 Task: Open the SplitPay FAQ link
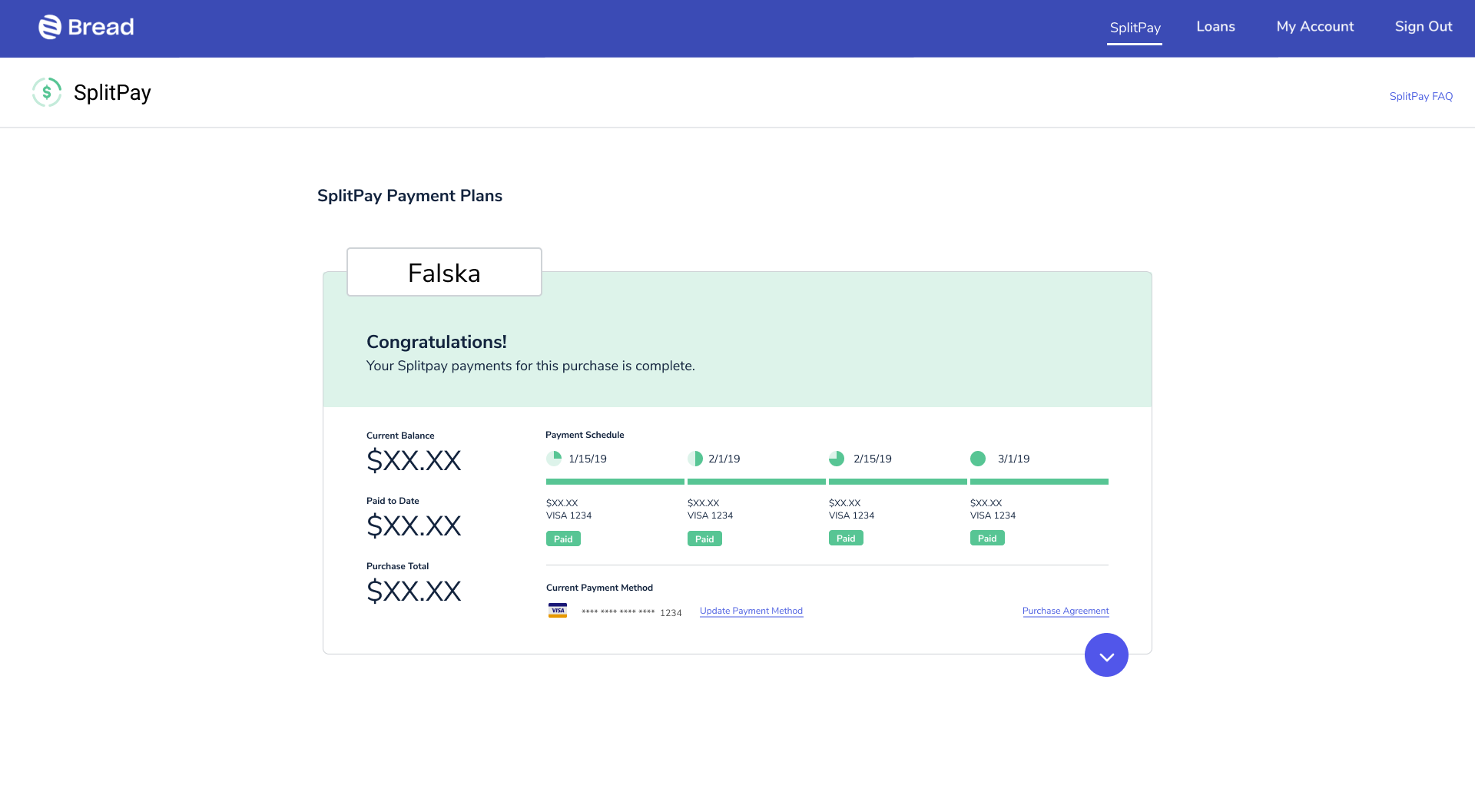[x=1421, y=96]
